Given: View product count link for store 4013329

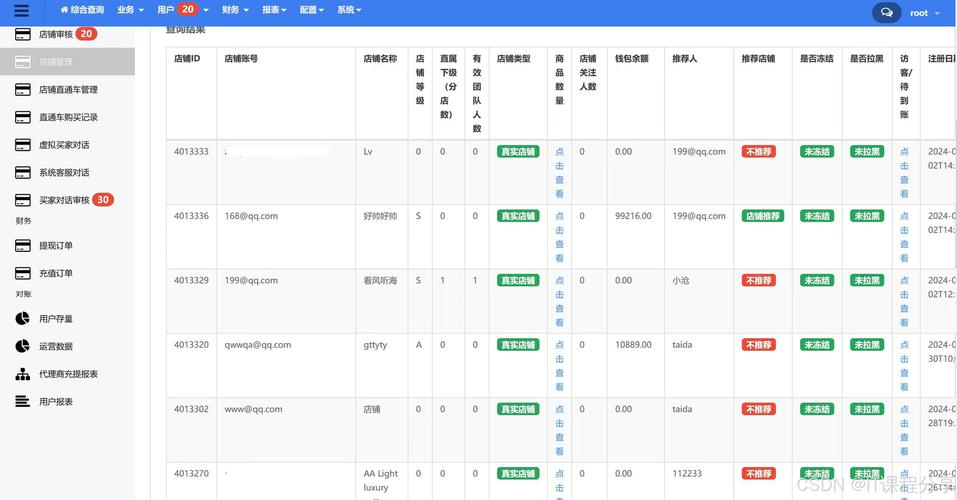Looking at the screenshot, I should 559,302.
